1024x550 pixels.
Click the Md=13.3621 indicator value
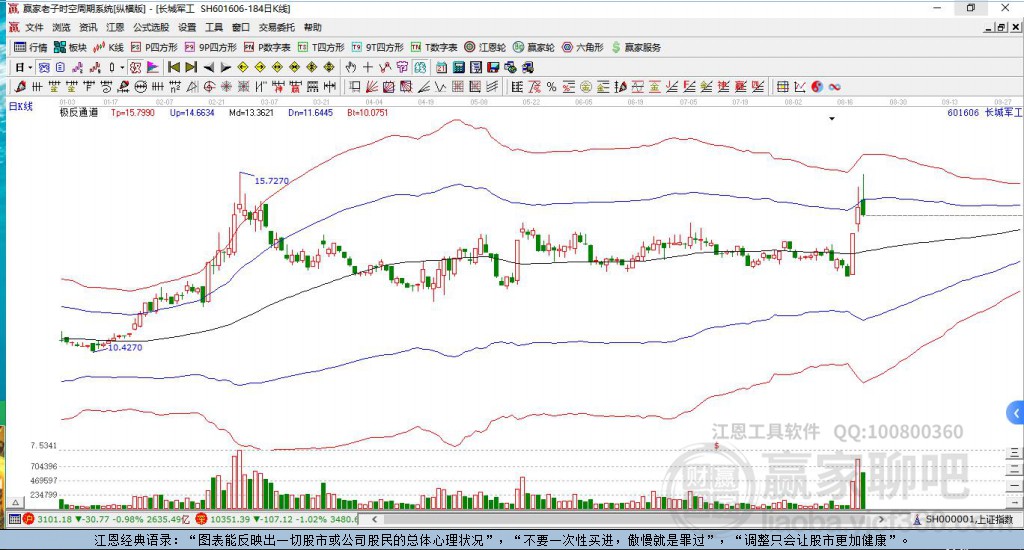tap(251, 112)
